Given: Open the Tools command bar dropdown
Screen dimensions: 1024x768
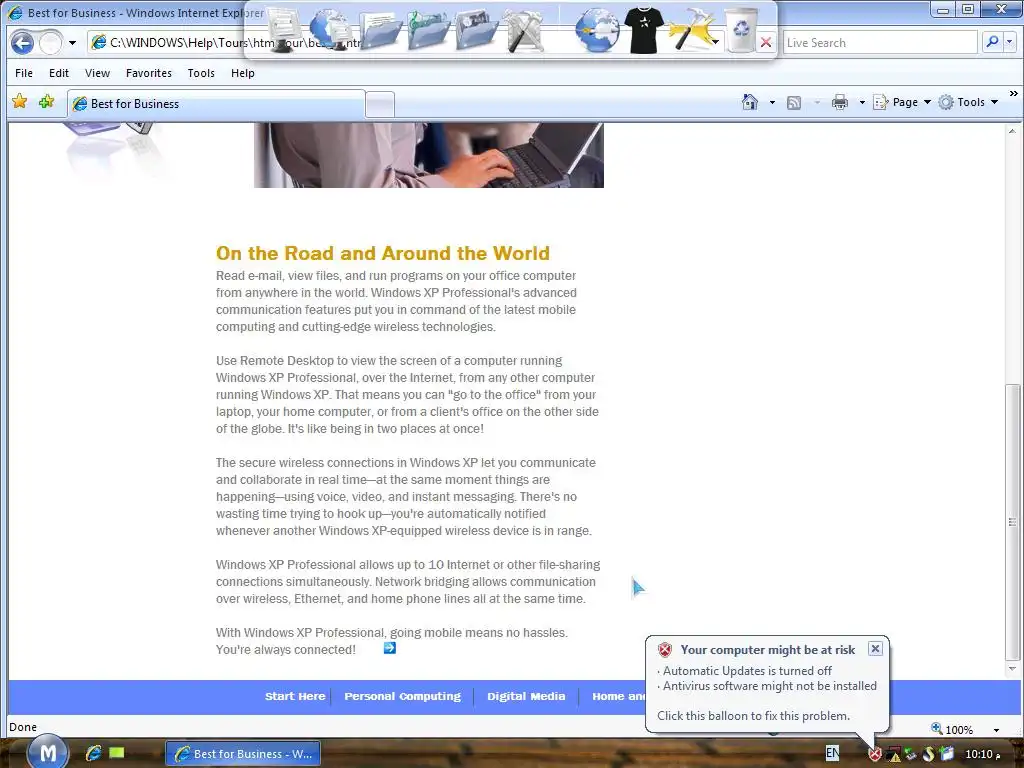Looking at the screenshot, I should tap(968, 103).
